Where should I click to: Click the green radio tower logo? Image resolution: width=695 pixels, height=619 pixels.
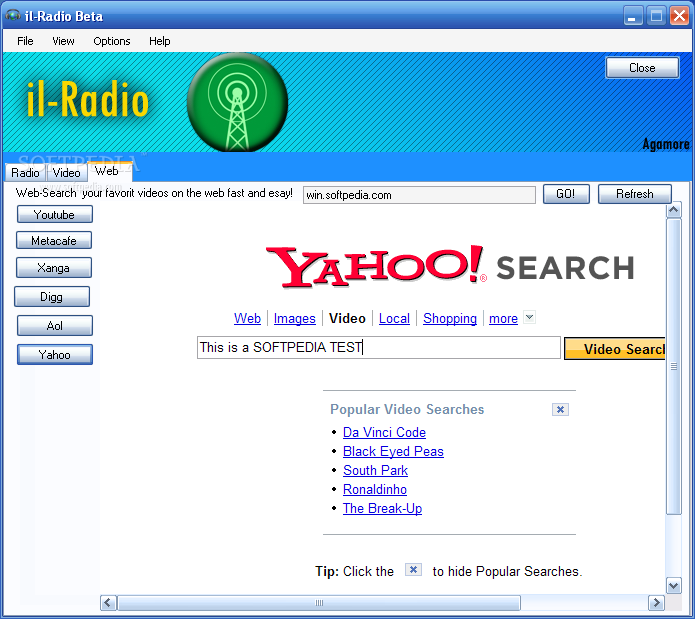[x=238, y=103]
